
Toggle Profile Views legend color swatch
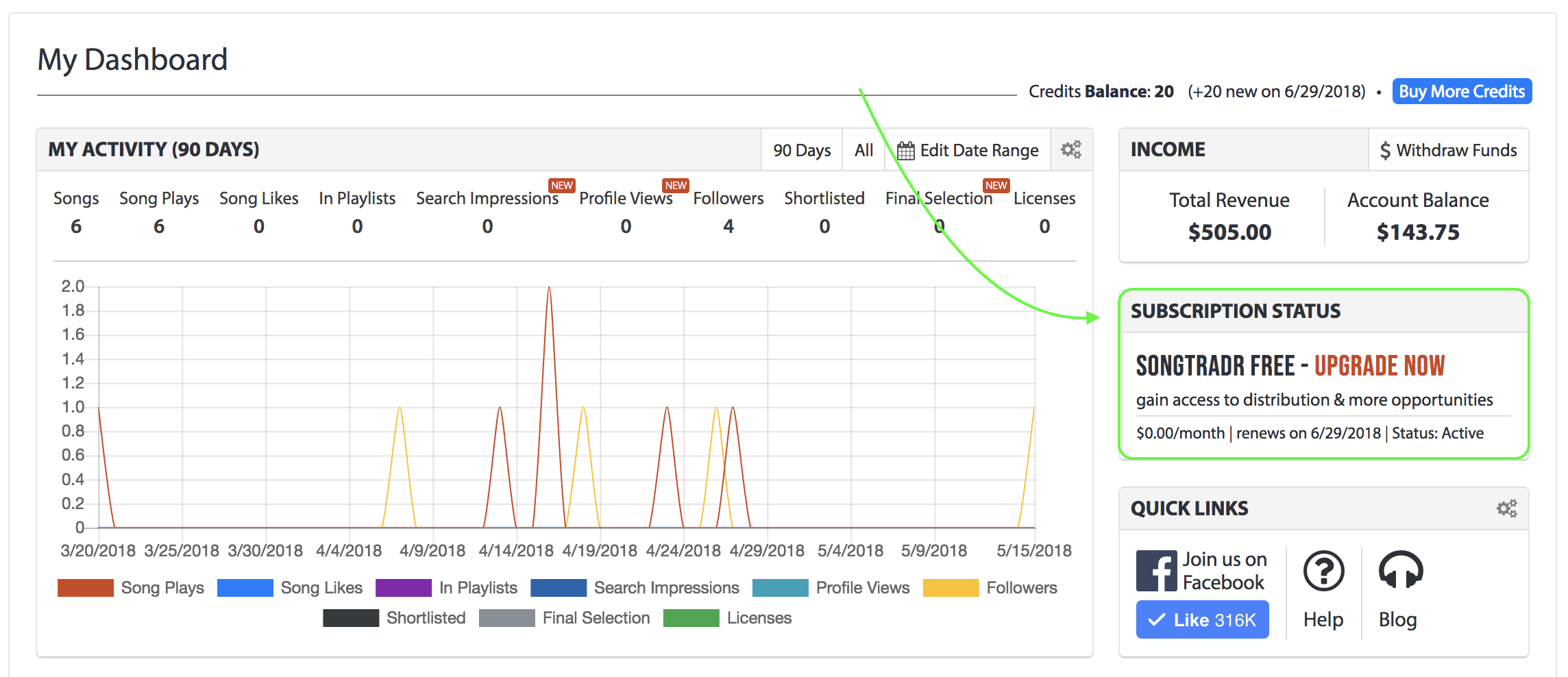point(781,588)
